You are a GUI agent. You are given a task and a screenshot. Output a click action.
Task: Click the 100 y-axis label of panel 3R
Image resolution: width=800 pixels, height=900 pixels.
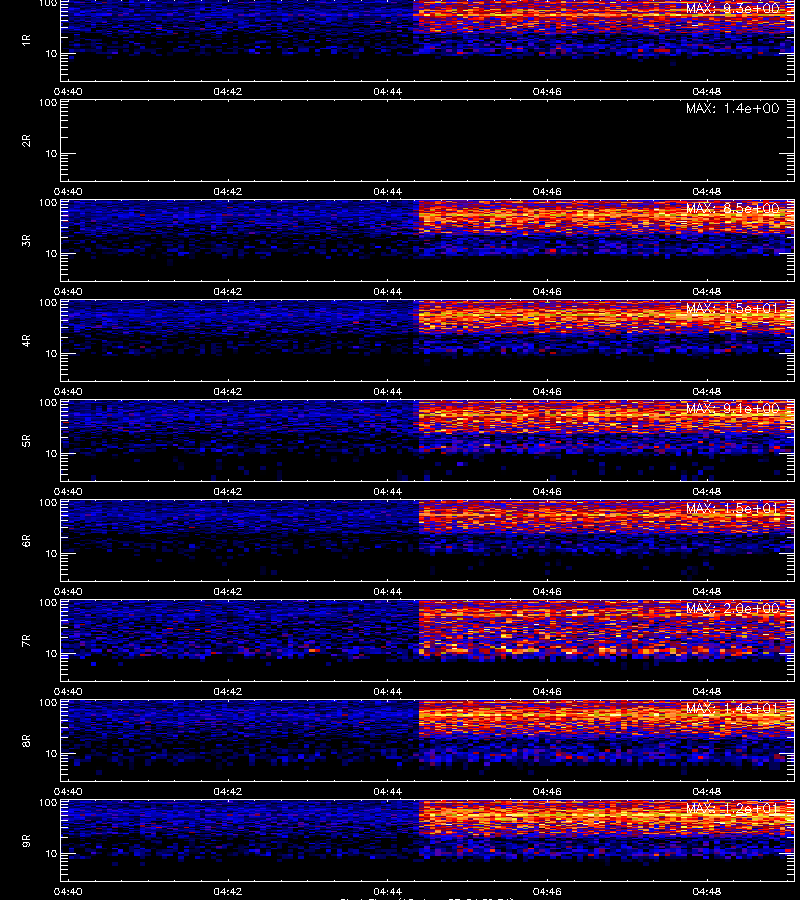[x=48, y=203]
